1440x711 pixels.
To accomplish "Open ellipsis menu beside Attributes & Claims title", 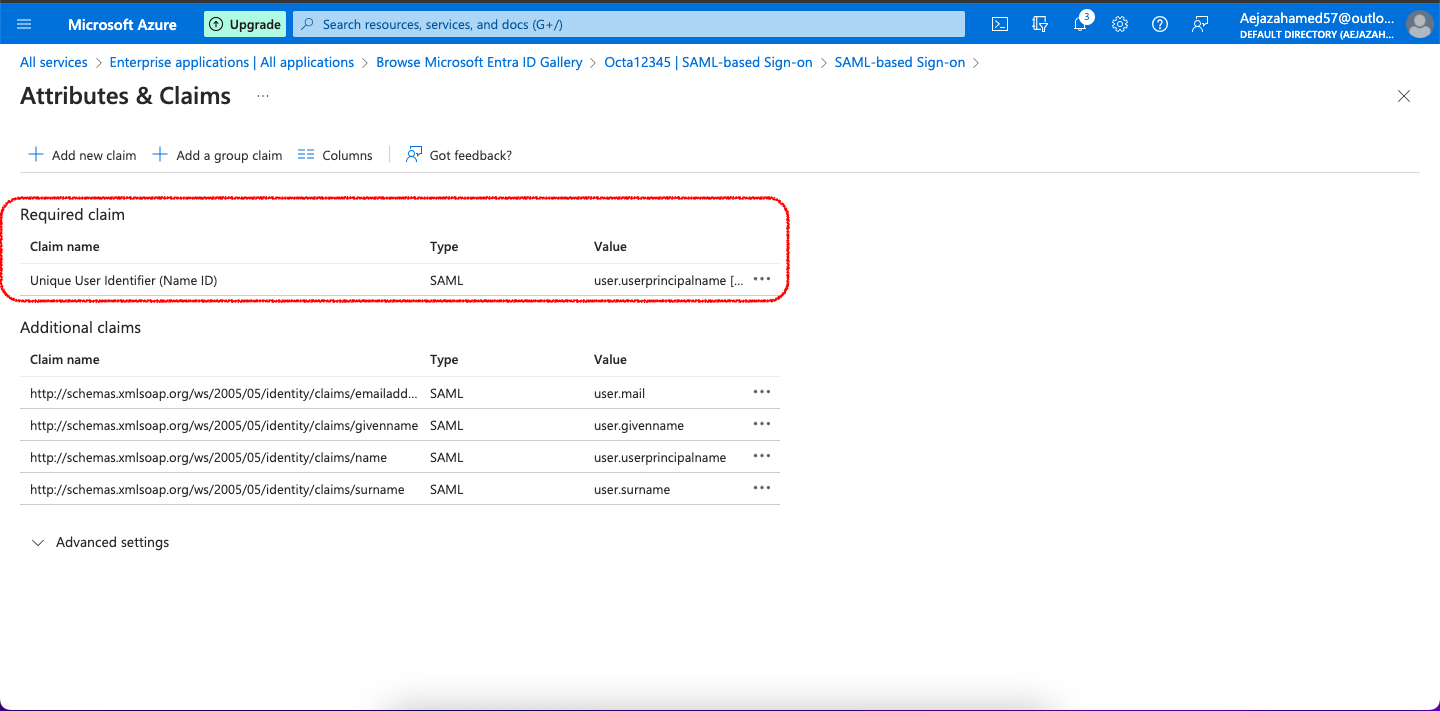I will (x=263, y=96).
